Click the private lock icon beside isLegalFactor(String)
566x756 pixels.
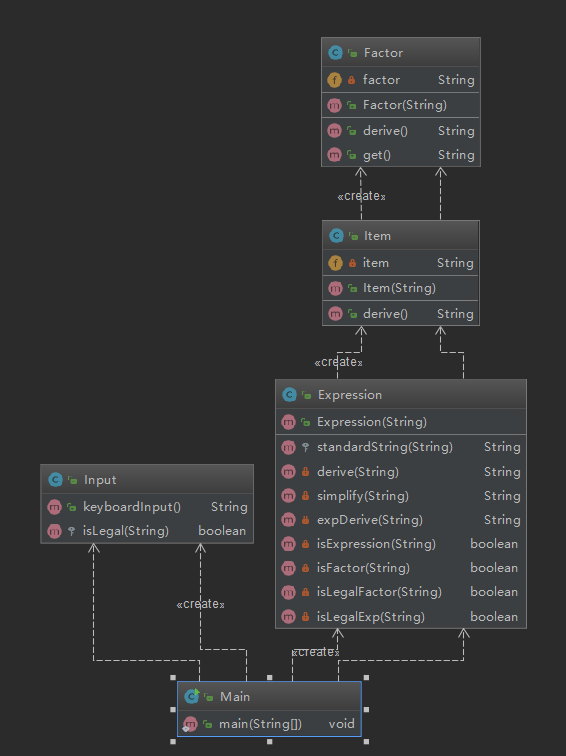(x=305, y=592)
